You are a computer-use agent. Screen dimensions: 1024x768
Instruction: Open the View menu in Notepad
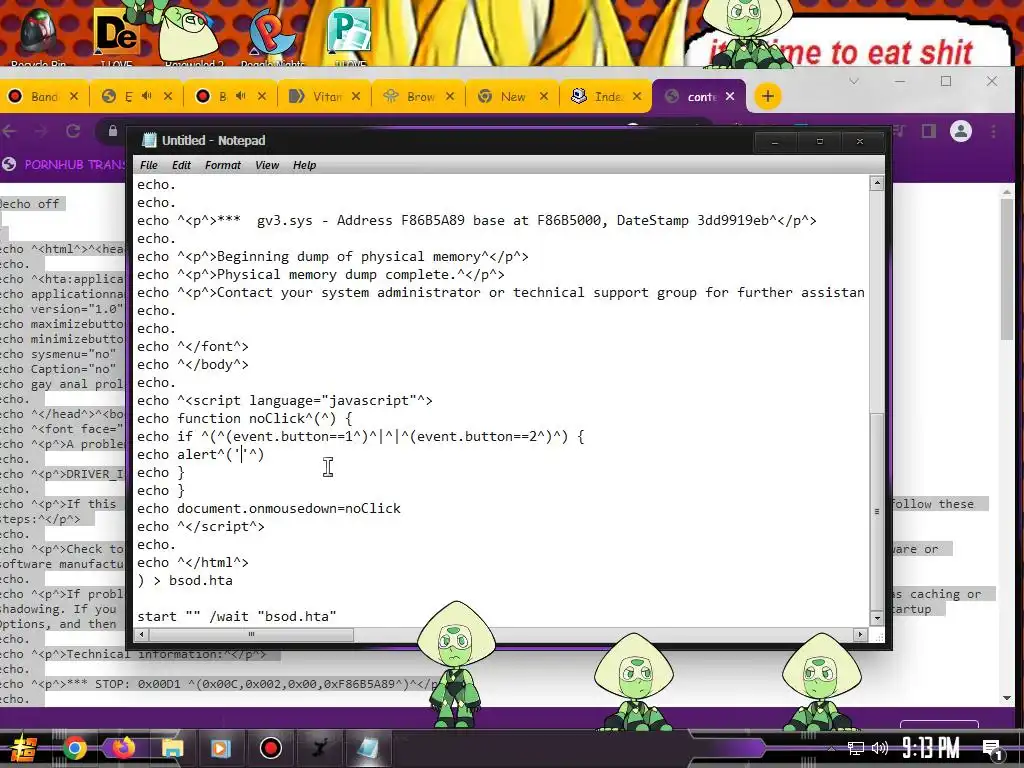(266, 165)
